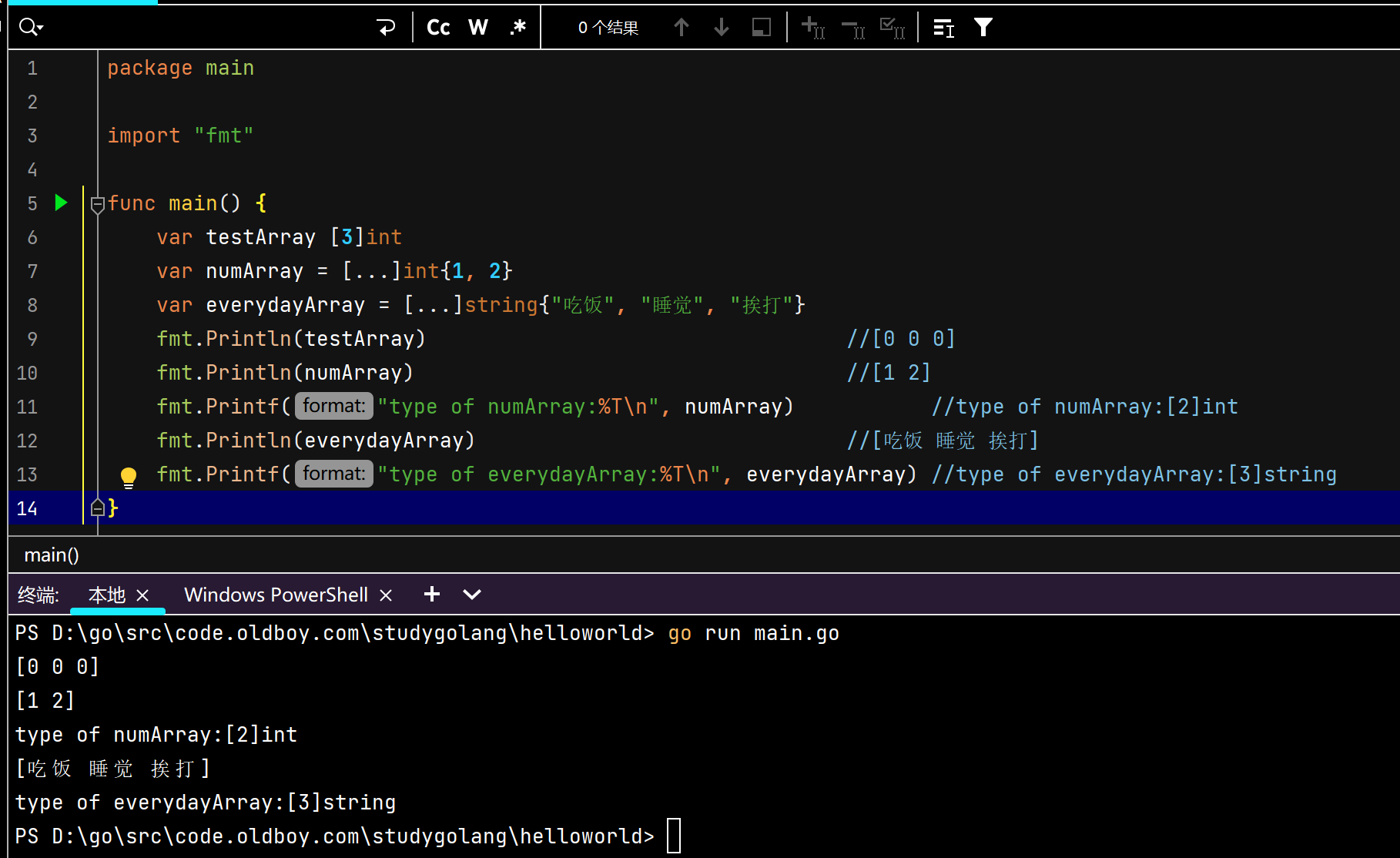Close the Windows PowerShell tab
This screenshot has width=1400, height=858.
click(386, 595)
